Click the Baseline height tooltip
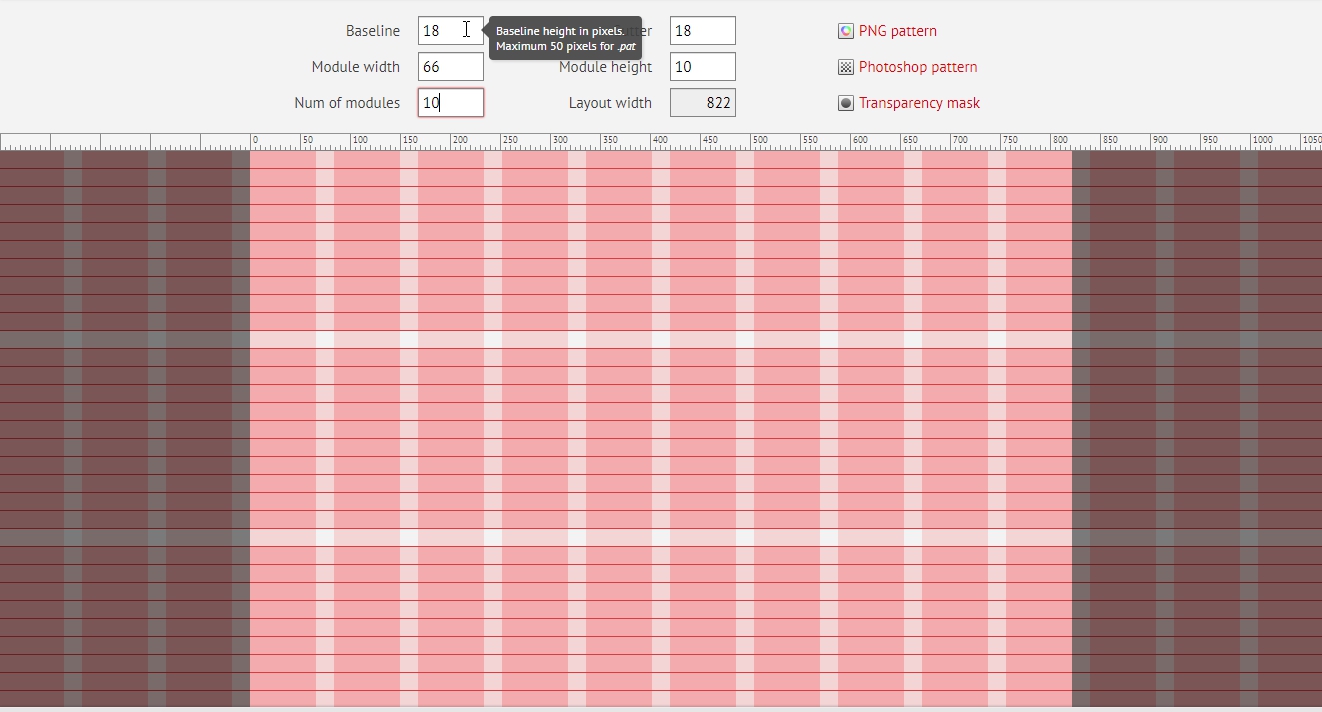This screenshot has height=712, width=1322. click(565, 38)
